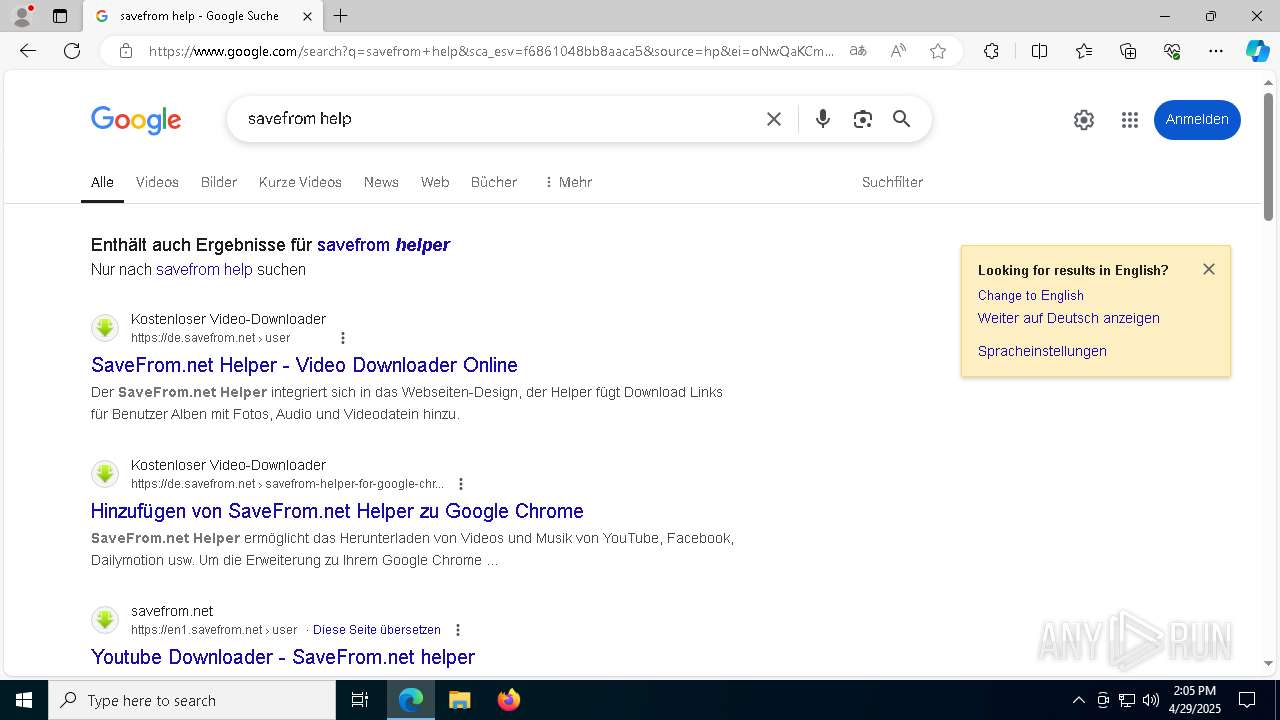Image resolution: width=1280 pixels, height=720 pixels.
Task: Open the Favorites list icon
Action: 1084,51
